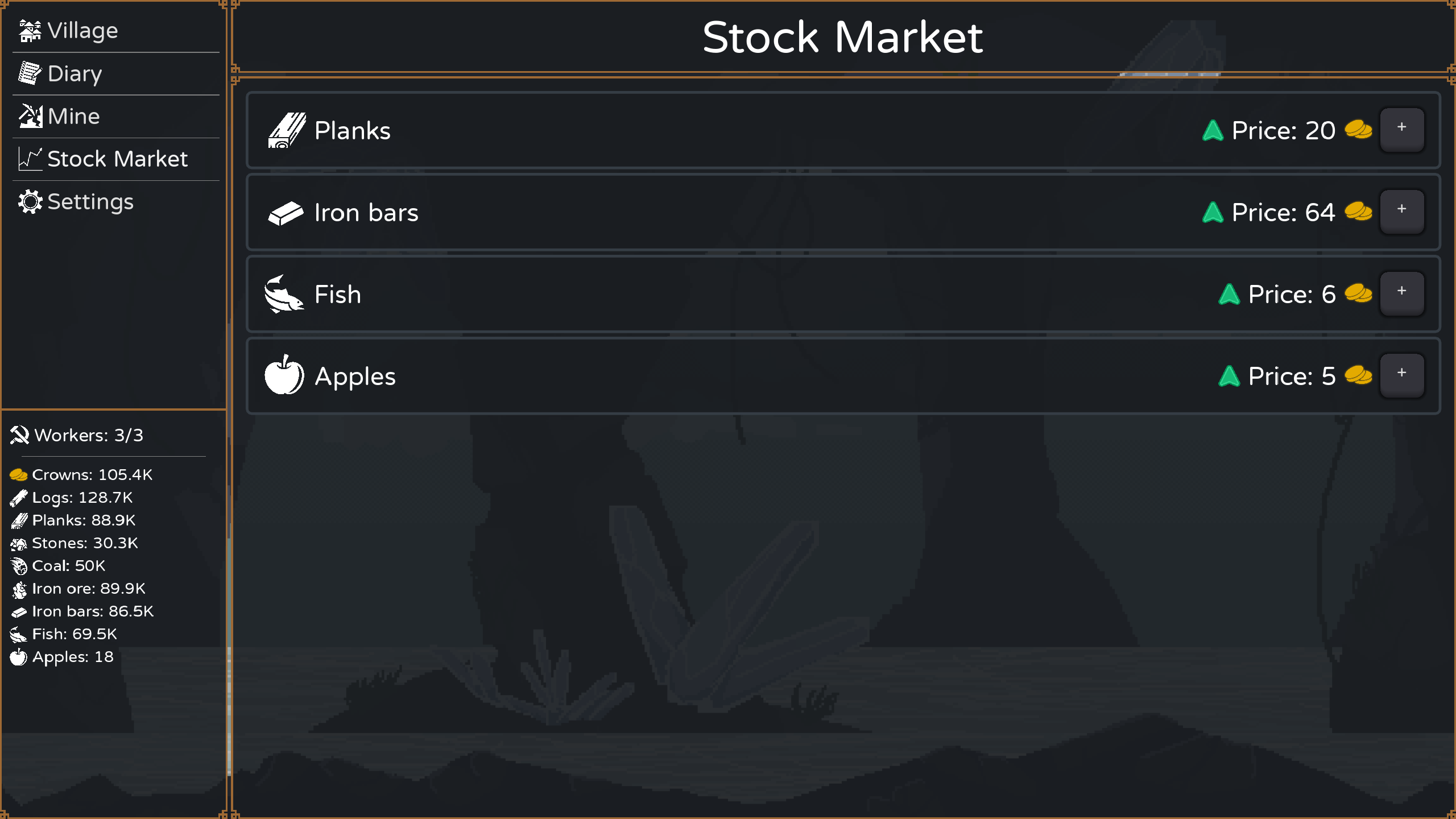The height and width of the screenshot is (819, 1456).
Task: Click the apple icon in the Apples row
Action: (x=285, y=375)
